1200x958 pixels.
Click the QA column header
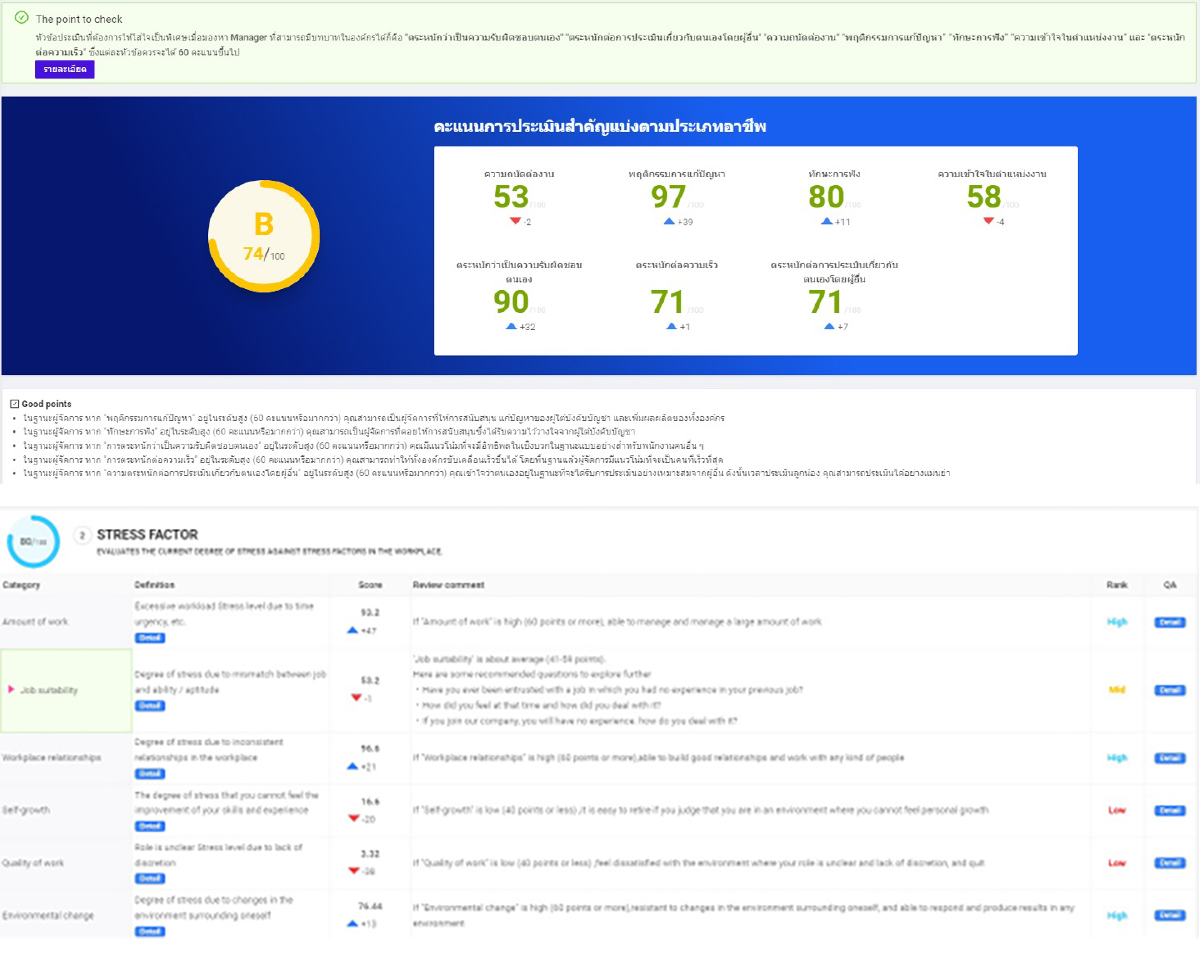pos(1169,585)
